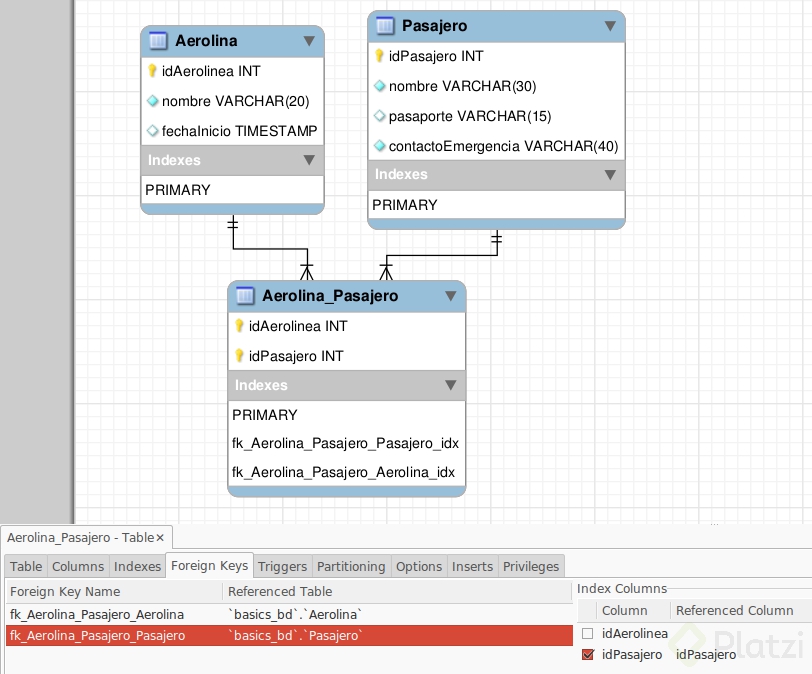Click the Pasajero table header icon
The width and height of the screenshot is (812, 674).
[x=385, y=26]
